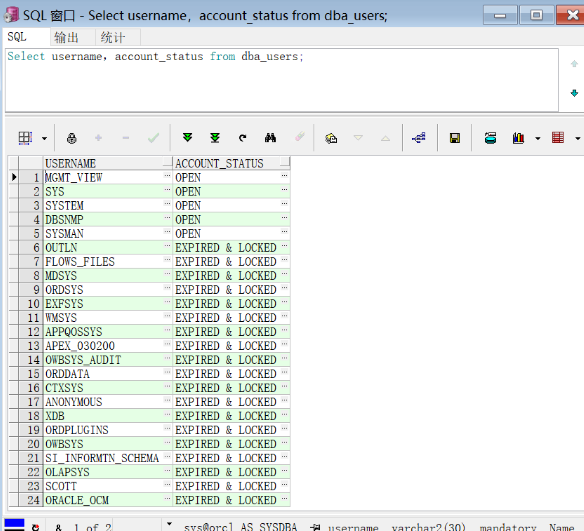Click the save floppy disk icon

point(455,138)
